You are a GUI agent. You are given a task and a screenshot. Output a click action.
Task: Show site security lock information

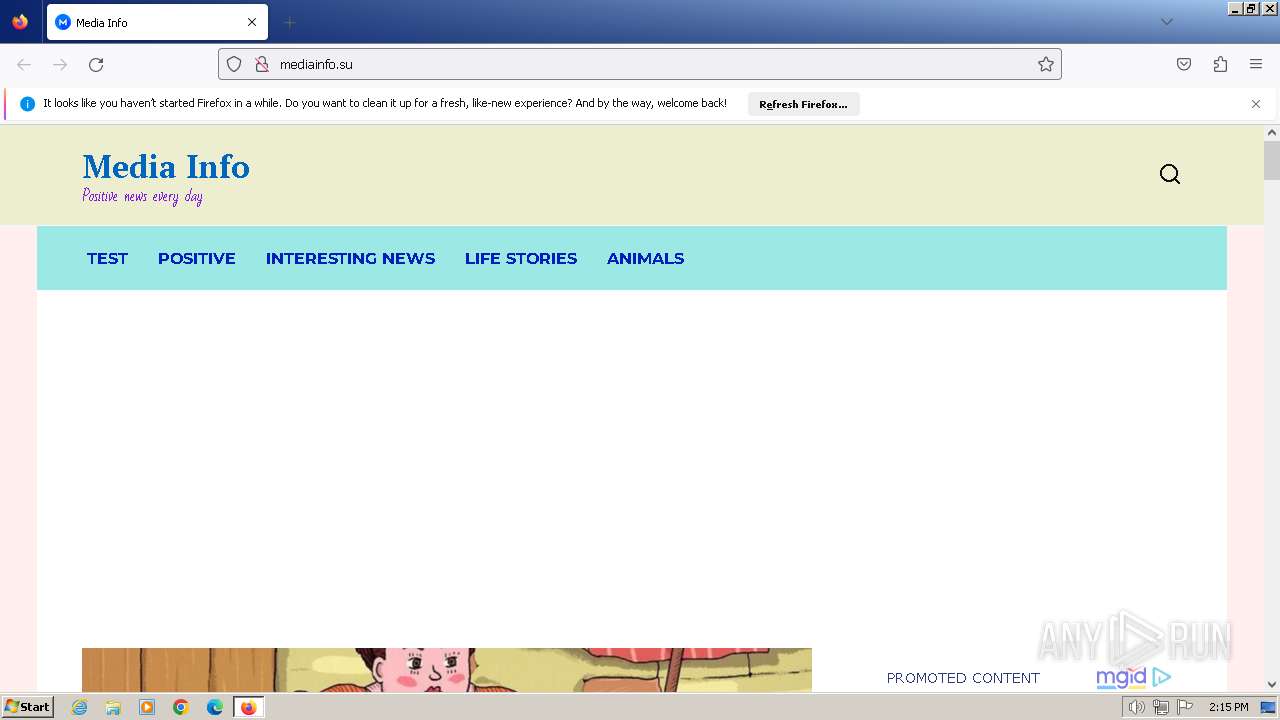[262, 64]
